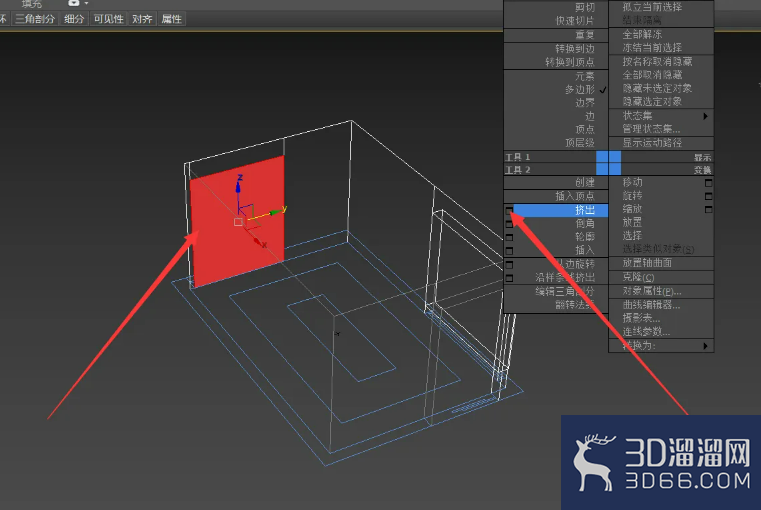Click the 工具 1 quad header
The image size is (761, 510).
[518, 157]
